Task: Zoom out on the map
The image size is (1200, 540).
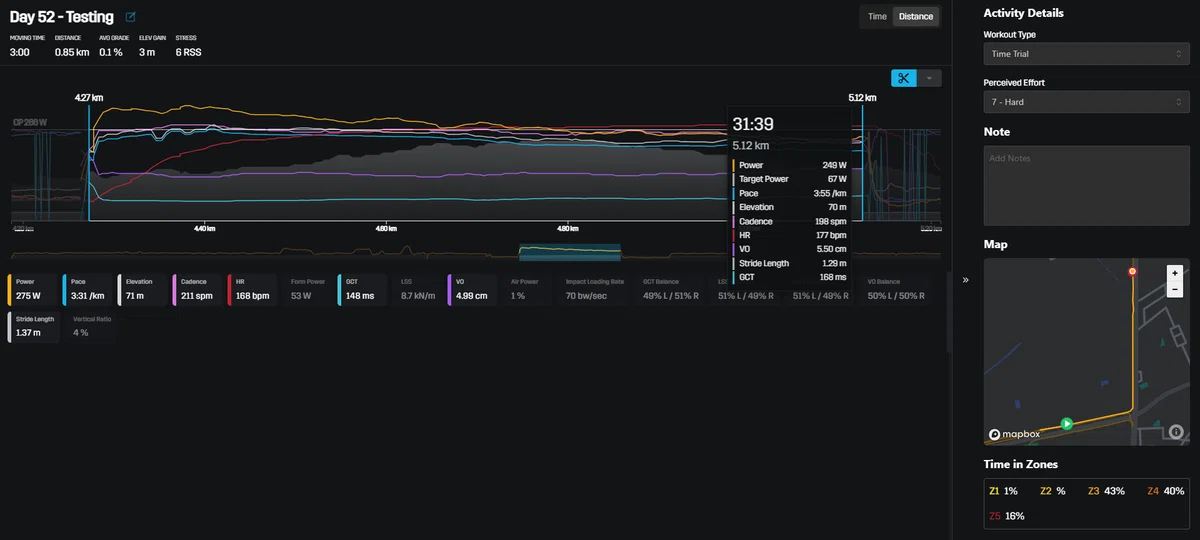Action: 1175,289
